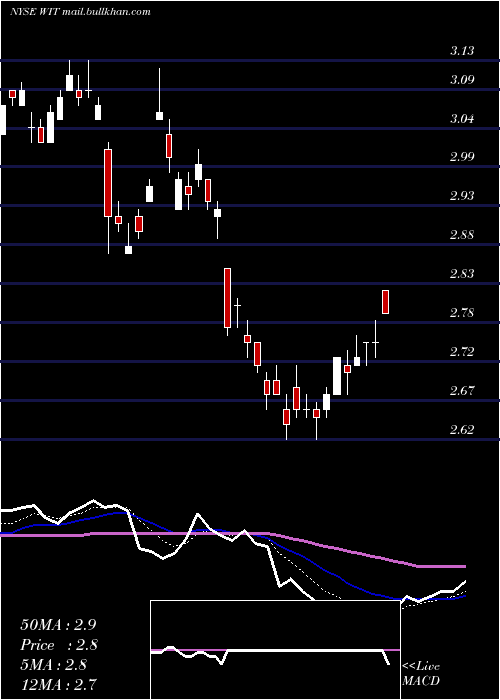Click the 2.78 price axis label

(462, 313)
